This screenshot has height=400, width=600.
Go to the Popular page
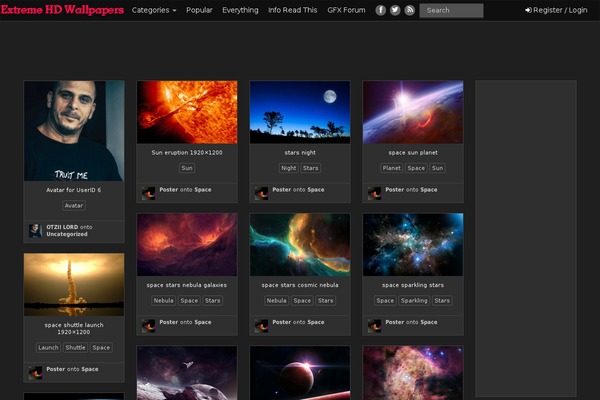[199, 10]
